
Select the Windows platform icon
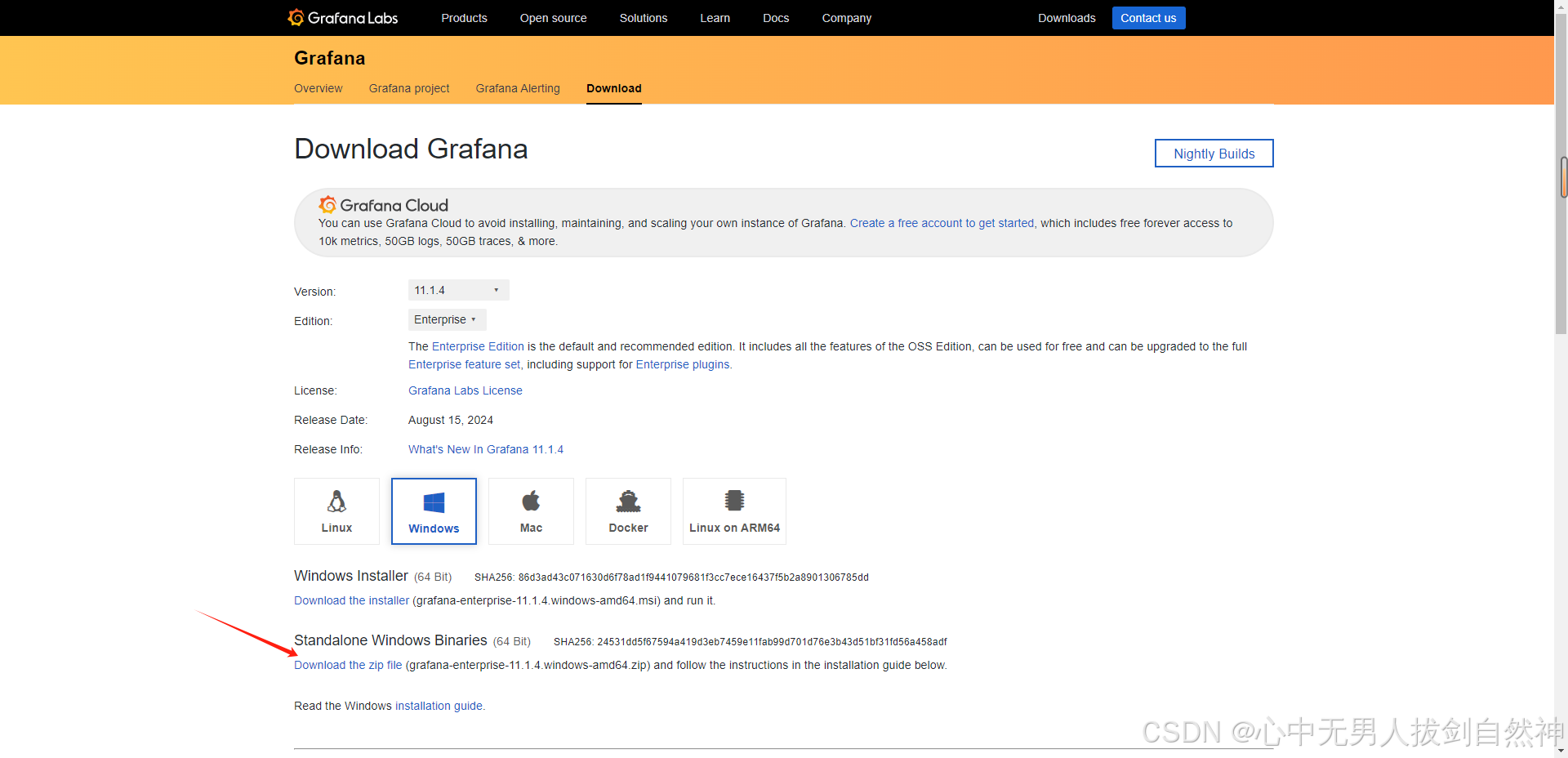click(x=434, y=511)
